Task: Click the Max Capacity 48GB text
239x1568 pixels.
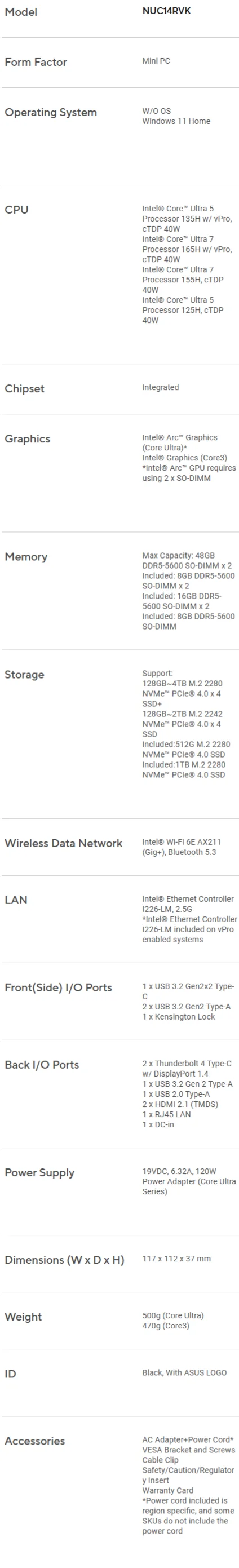Action: [178, 555]
